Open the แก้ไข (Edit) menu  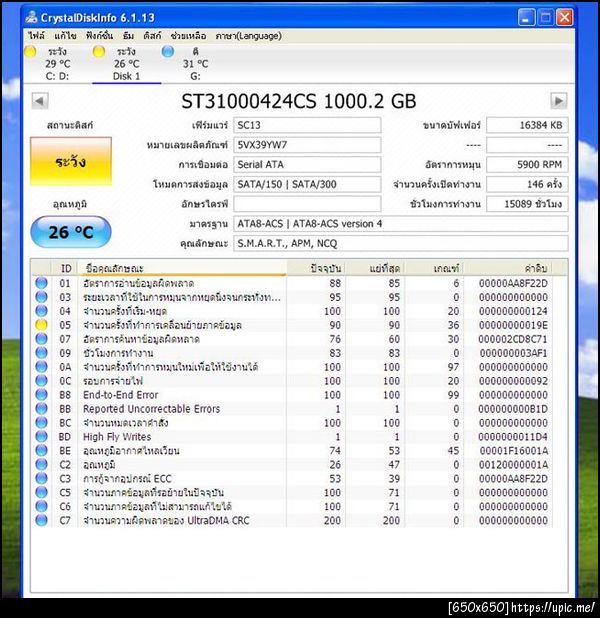(x=65, y=36)
